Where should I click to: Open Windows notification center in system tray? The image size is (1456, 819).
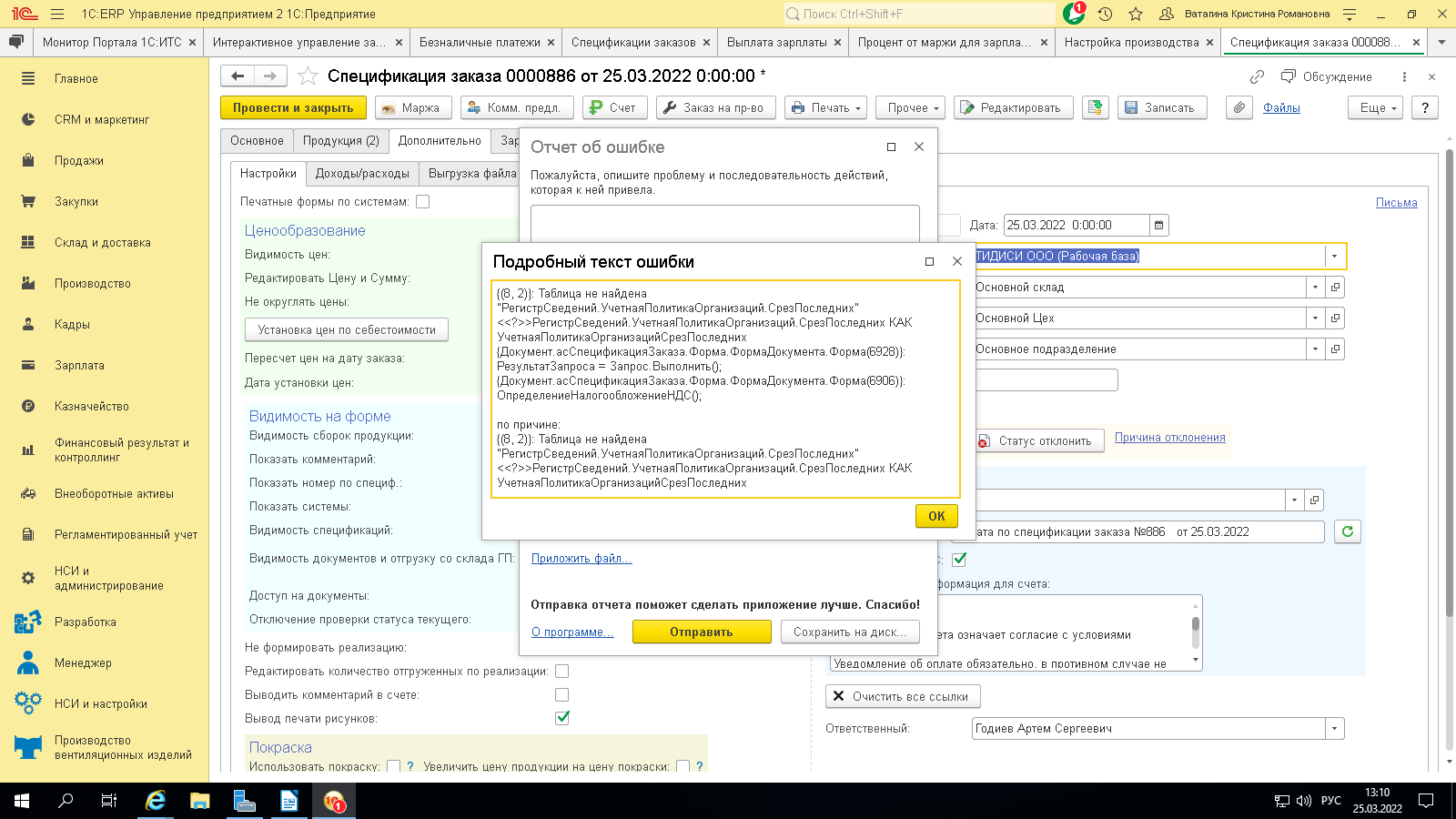pyautogui.click(x=1426, y=801)
